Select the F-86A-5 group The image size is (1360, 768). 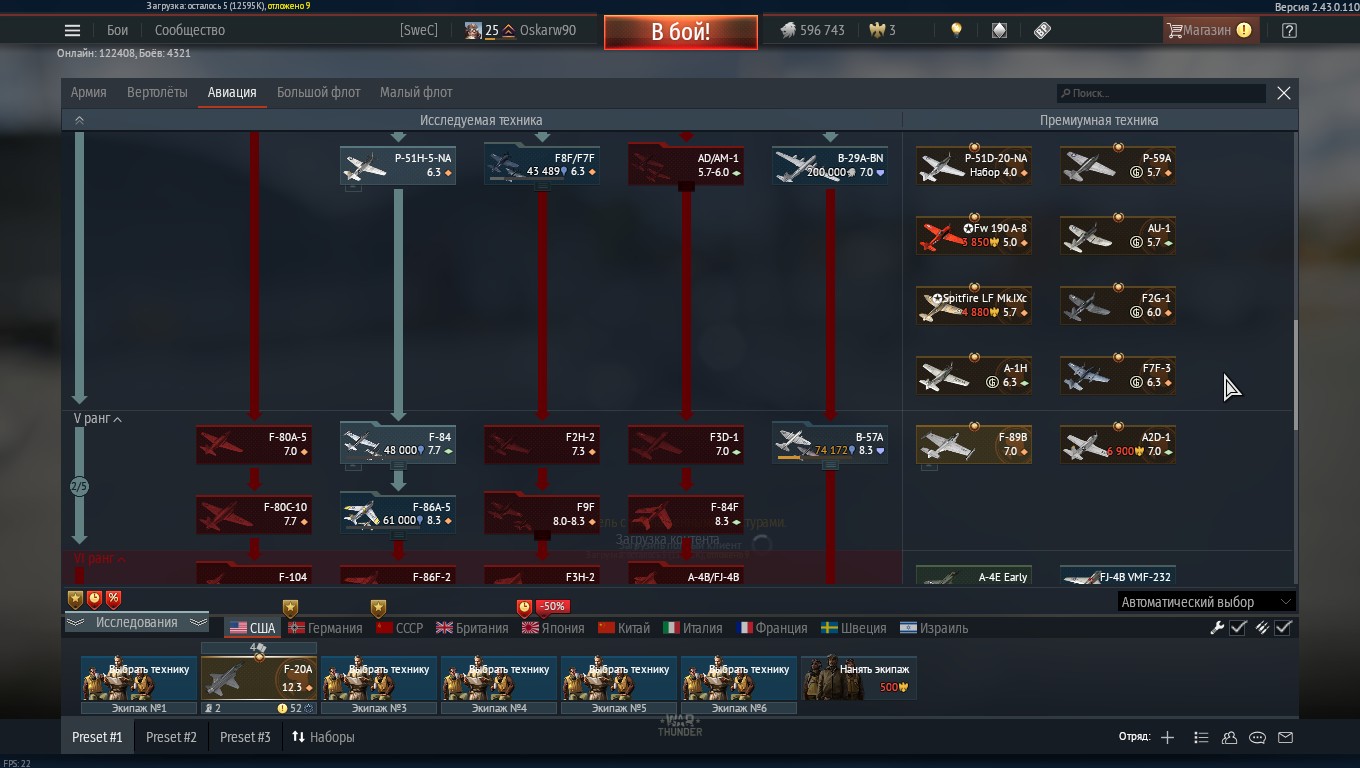pos(398,515)
